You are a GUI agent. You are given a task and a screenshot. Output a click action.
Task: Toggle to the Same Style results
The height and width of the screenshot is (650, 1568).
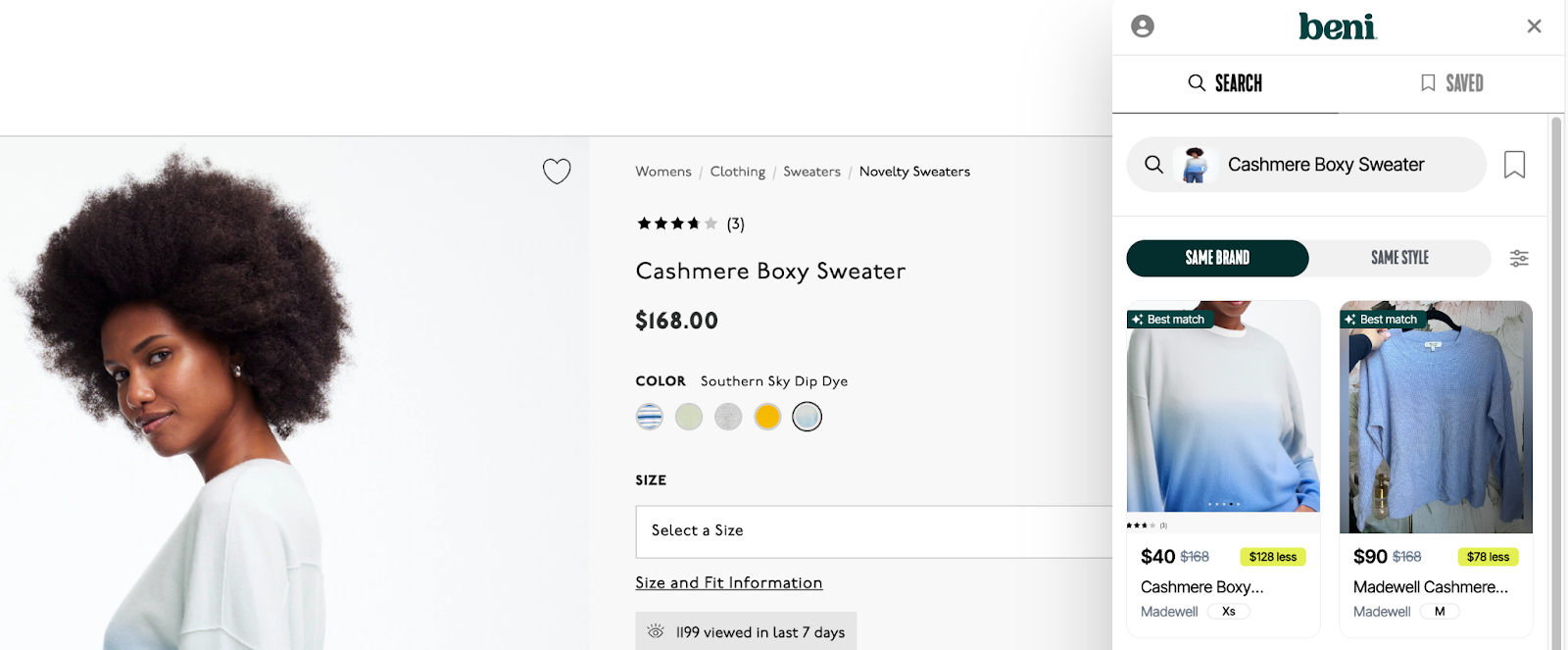point(1399,258)
